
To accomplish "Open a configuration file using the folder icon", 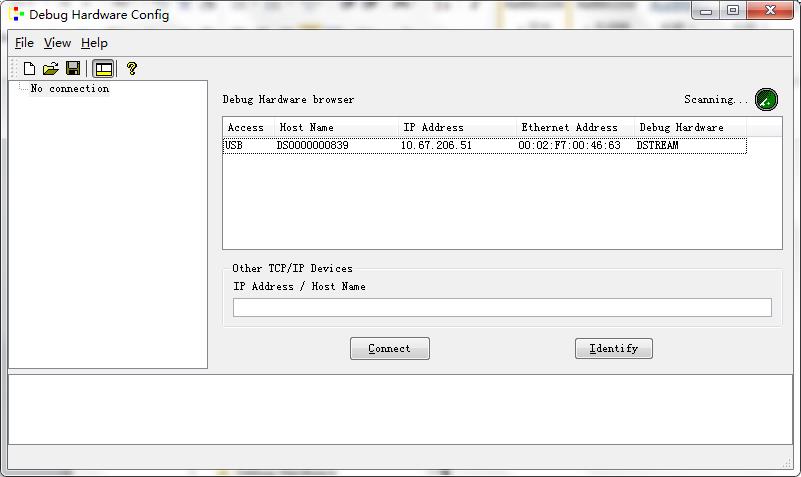I will pyautogui.click(x=51, y=68).
